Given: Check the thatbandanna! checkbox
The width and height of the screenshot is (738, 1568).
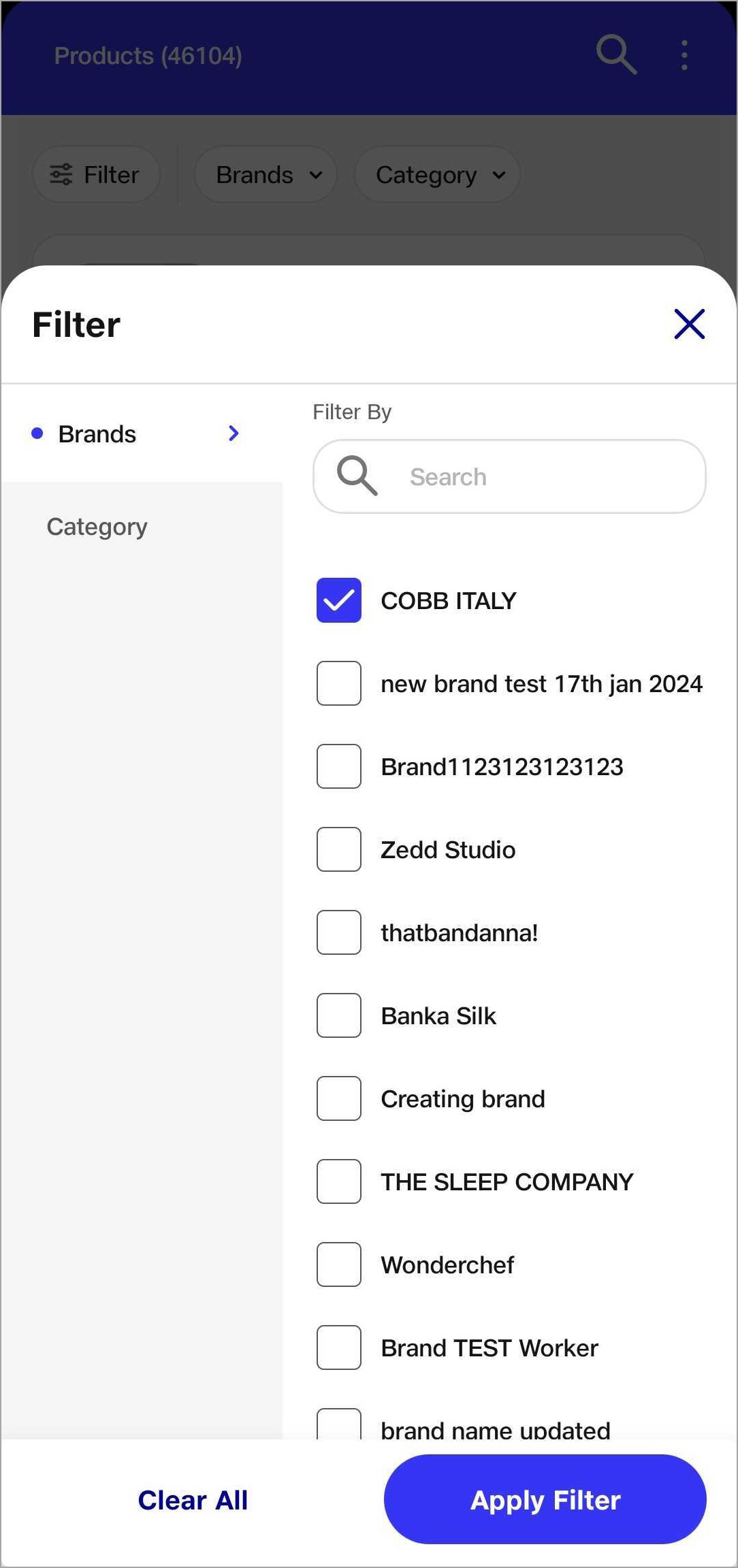Looking at the screenshot, I should 338,932.
